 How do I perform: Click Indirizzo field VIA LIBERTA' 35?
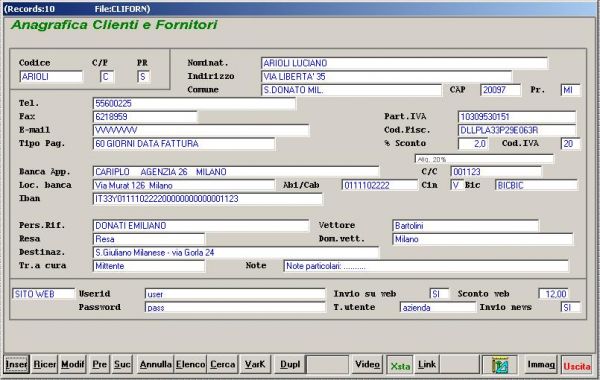(x=386, y=77)
